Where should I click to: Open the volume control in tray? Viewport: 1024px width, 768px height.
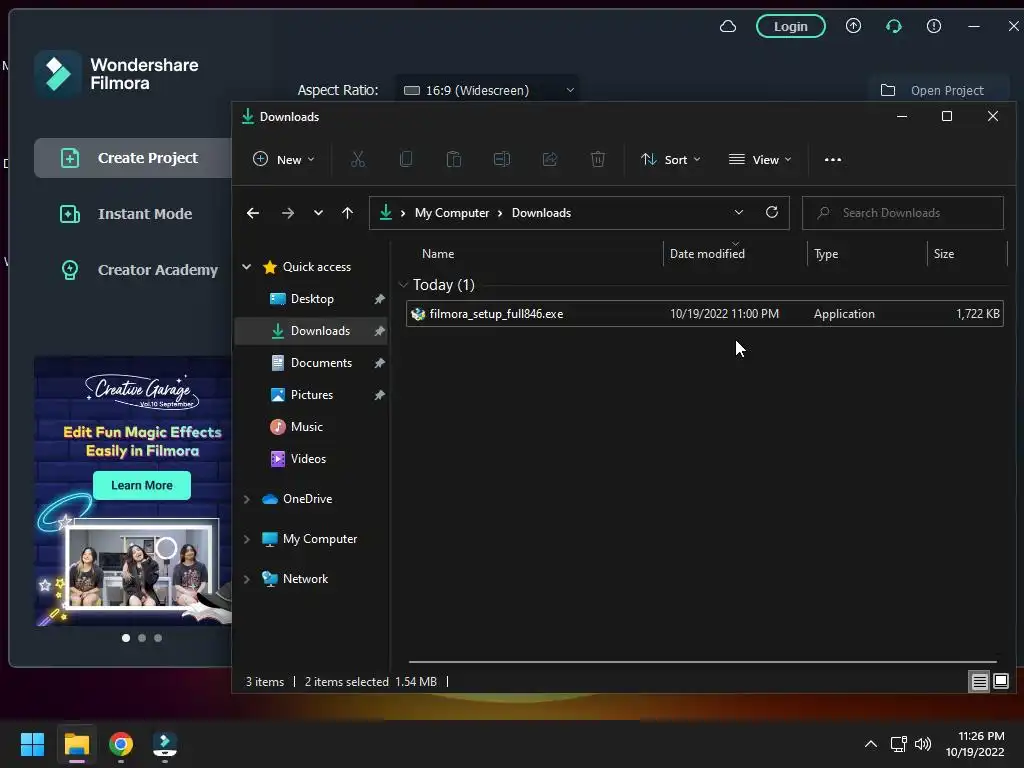(923, 744)
